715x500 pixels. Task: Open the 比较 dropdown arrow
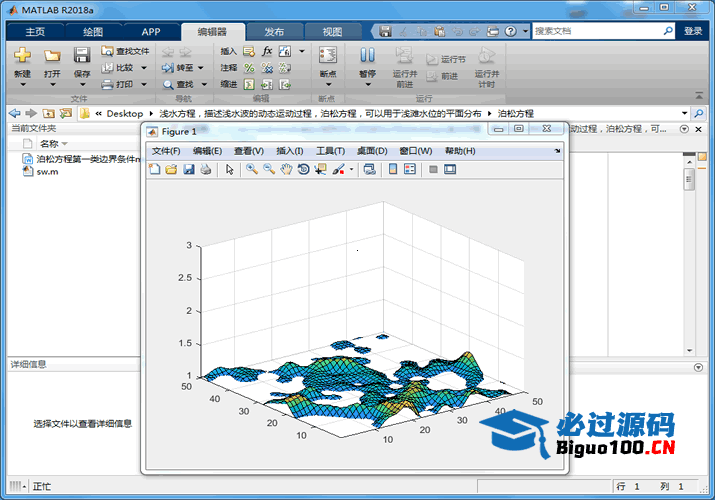pyautogui.click(x=144, y=68)
